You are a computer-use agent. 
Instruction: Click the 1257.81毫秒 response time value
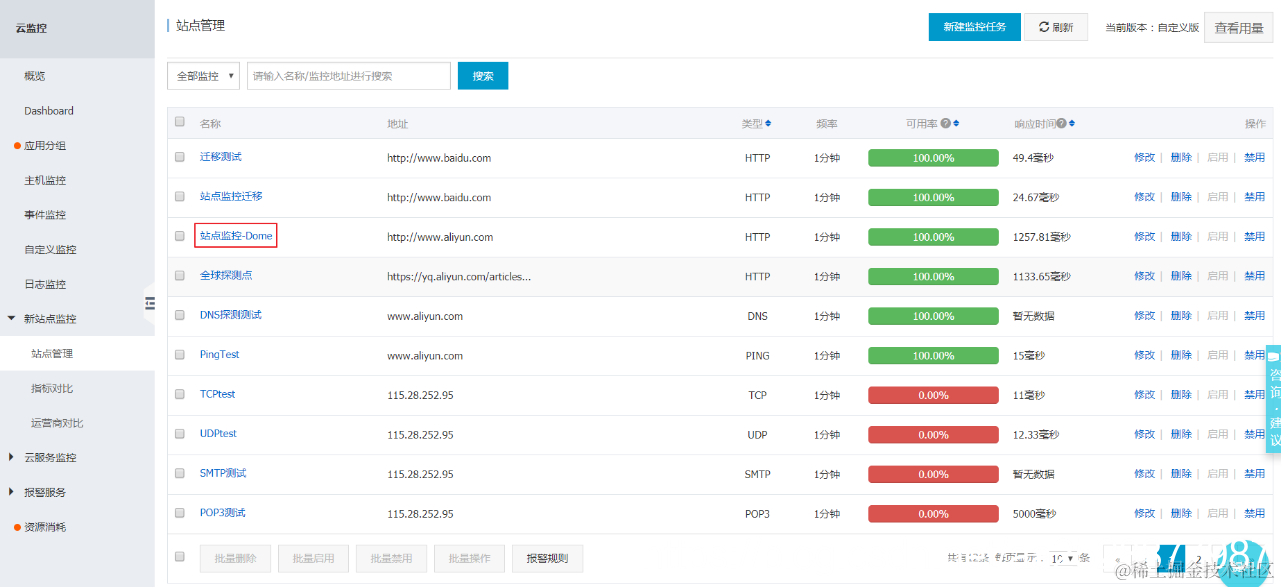tap(1041, 237)
